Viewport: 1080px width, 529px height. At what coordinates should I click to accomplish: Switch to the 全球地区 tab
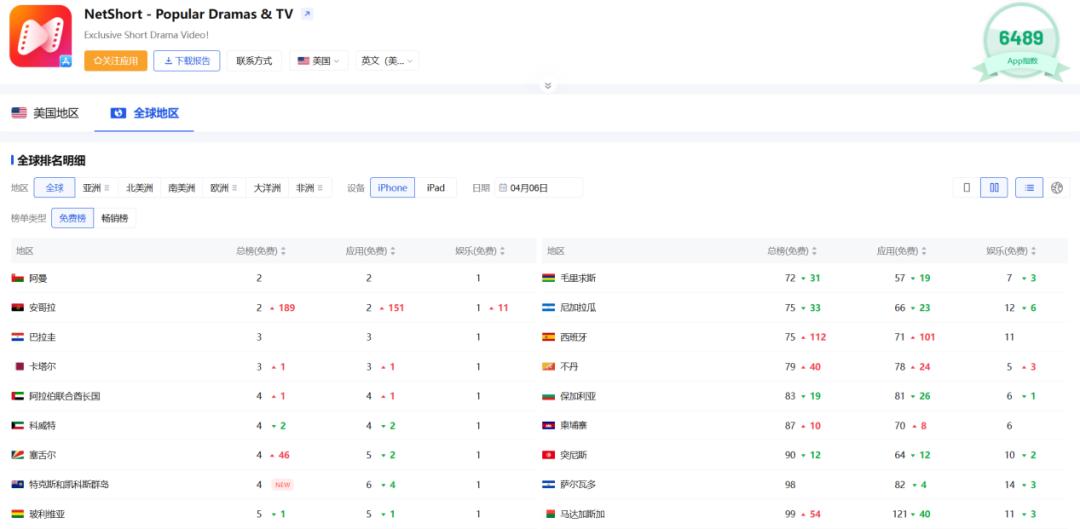[x=145, y=113]
